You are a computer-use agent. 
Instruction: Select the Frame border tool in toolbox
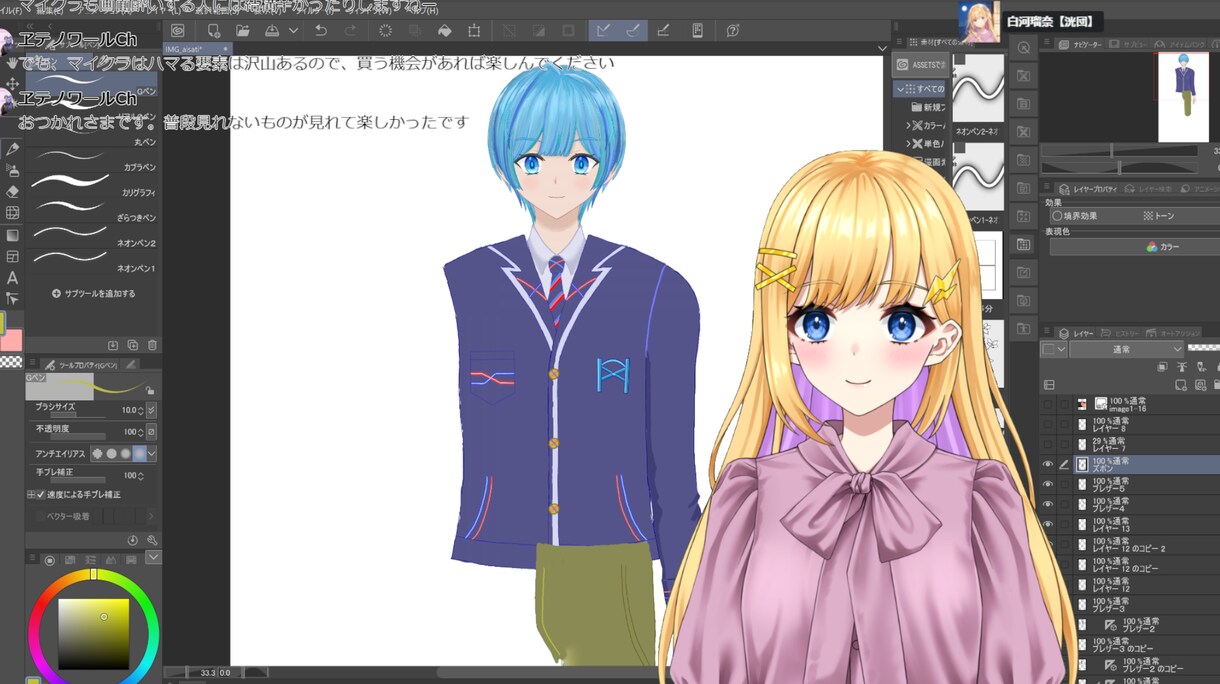12,256
